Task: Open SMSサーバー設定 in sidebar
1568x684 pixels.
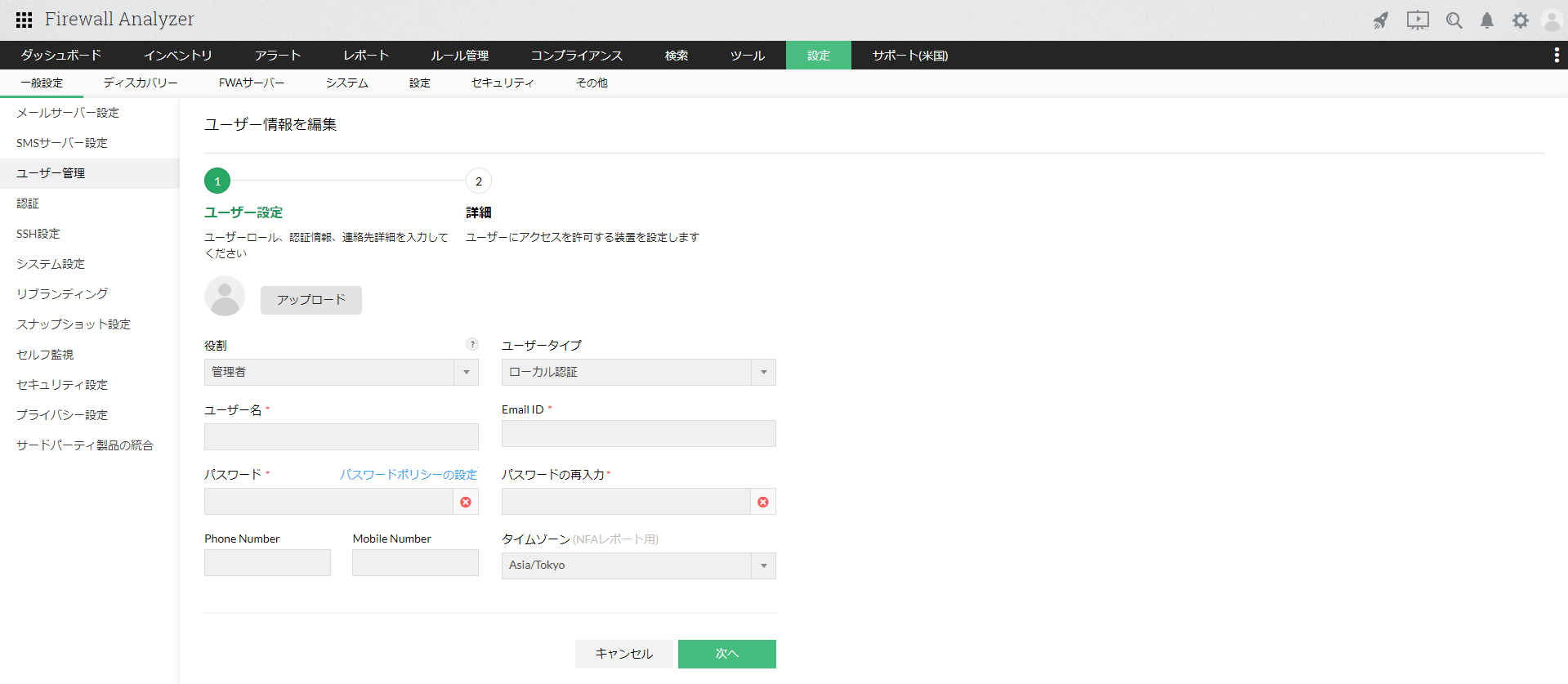Action: (90, 143)
